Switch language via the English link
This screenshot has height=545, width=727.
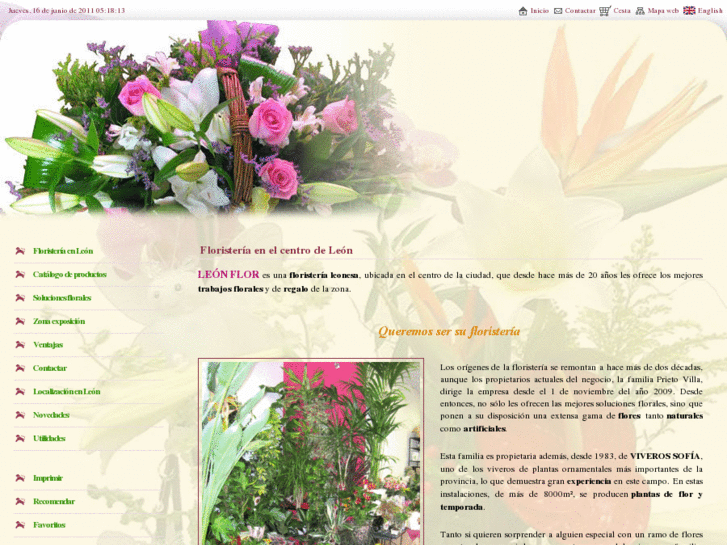710,11
